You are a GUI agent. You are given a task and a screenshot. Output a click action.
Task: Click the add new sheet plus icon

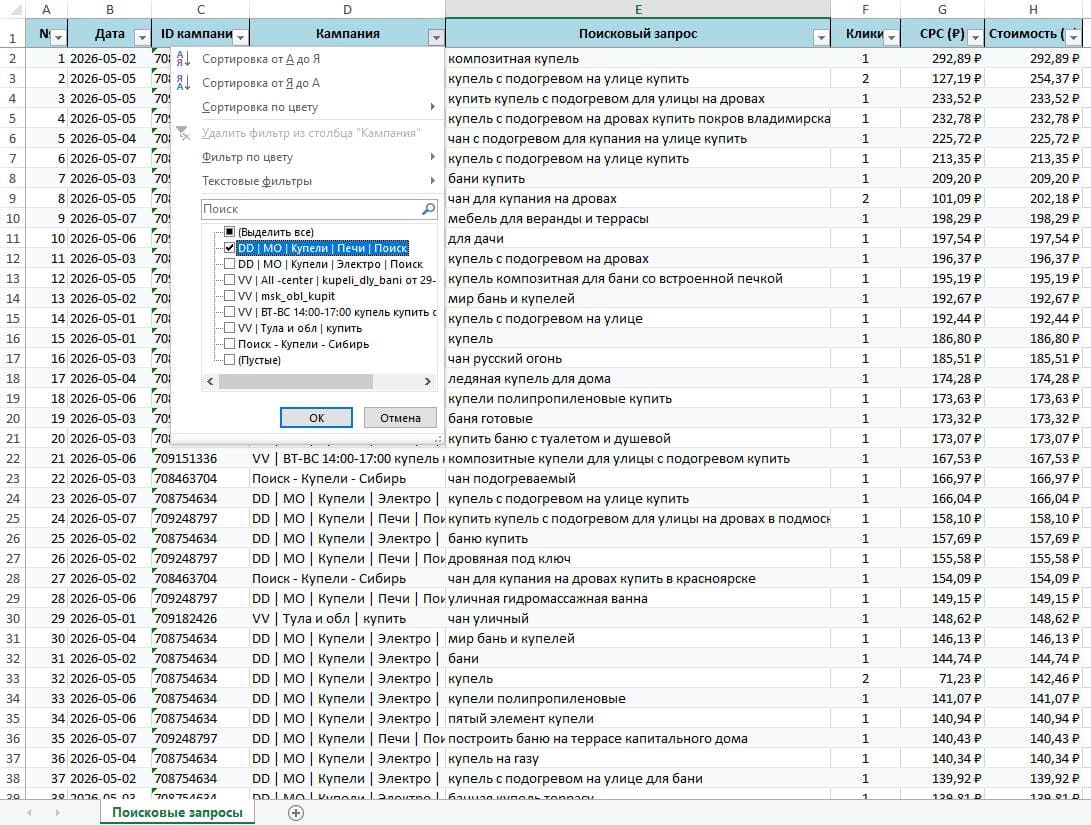click(x=296, y=812)
